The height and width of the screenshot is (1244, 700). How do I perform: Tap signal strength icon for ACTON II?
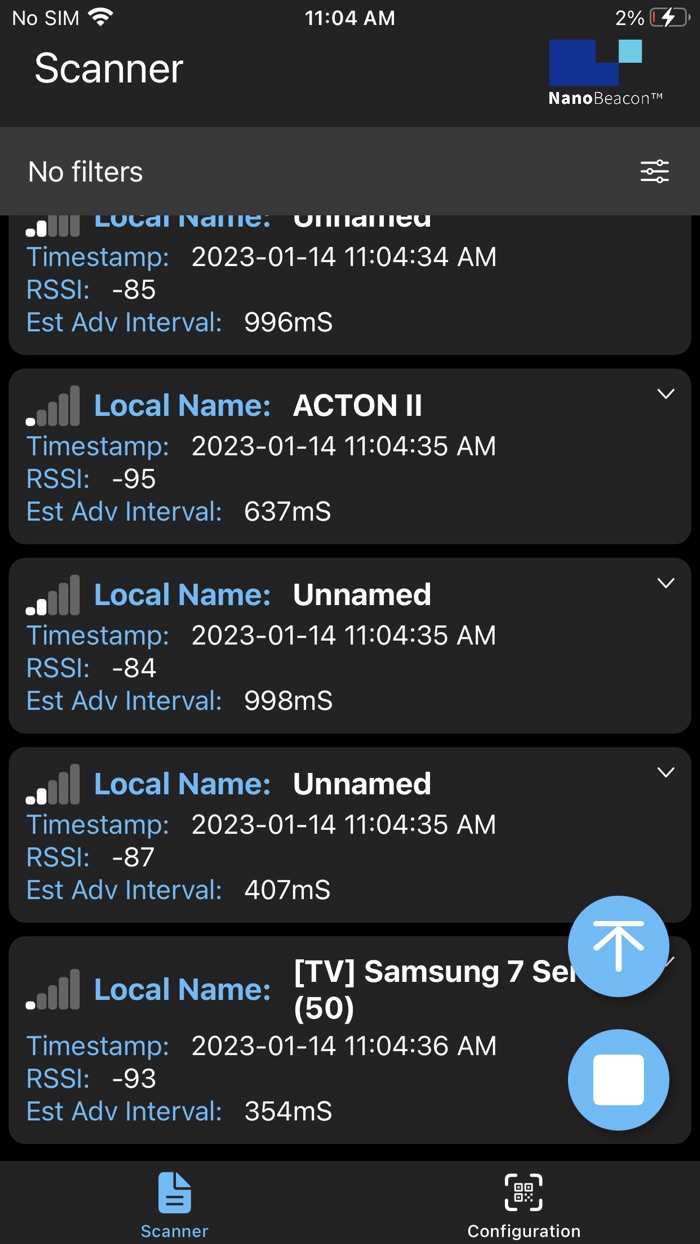coord(54,407)
